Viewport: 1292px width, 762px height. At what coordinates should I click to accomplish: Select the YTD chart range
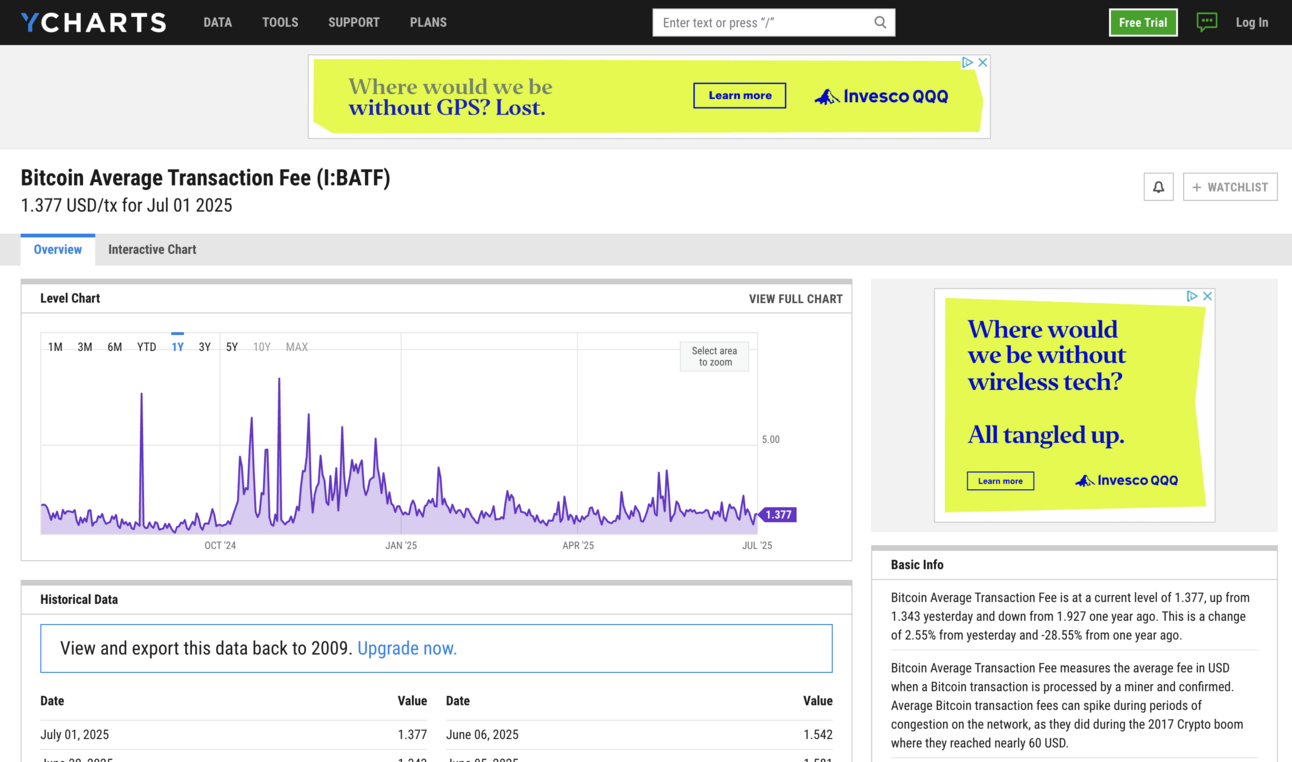click(x=147, y=347)
